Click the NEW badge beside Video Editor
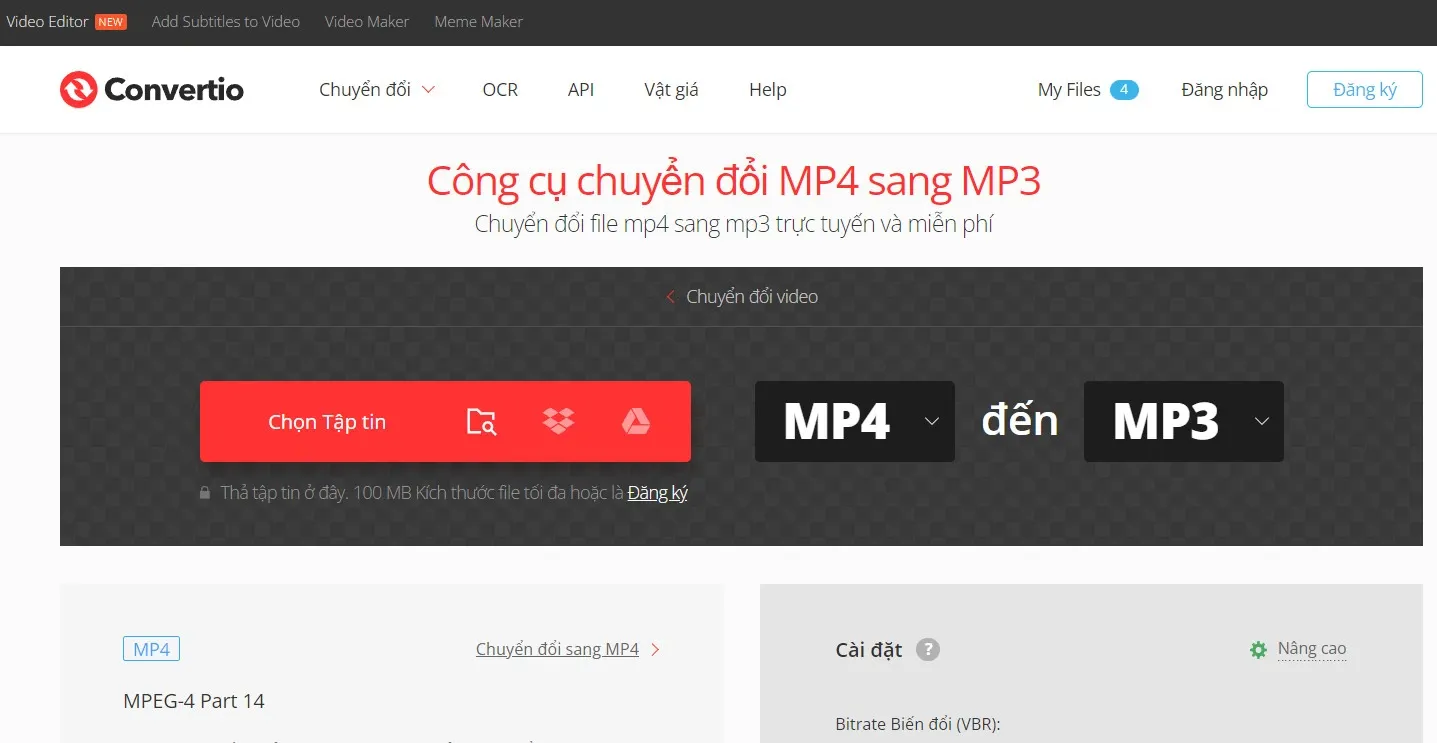1437x743 pixels. [x=111, y=22]
